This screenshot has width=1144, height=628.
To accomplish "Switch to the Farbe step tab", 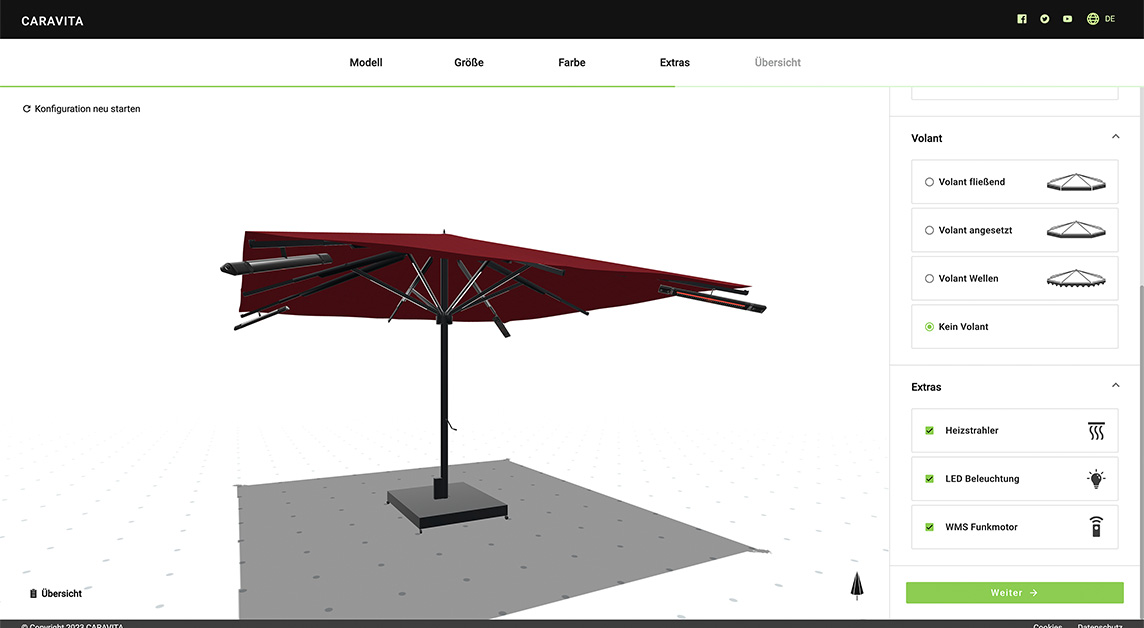I will pos(572,63).
